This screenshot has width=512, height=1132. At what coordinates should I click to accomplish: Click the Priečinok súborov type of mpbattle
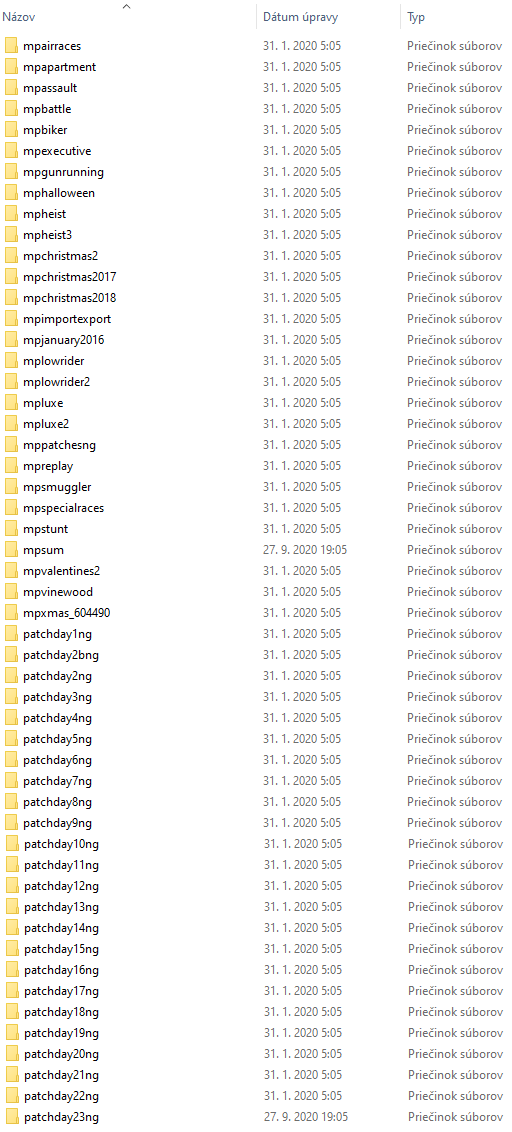pos(454,109)
